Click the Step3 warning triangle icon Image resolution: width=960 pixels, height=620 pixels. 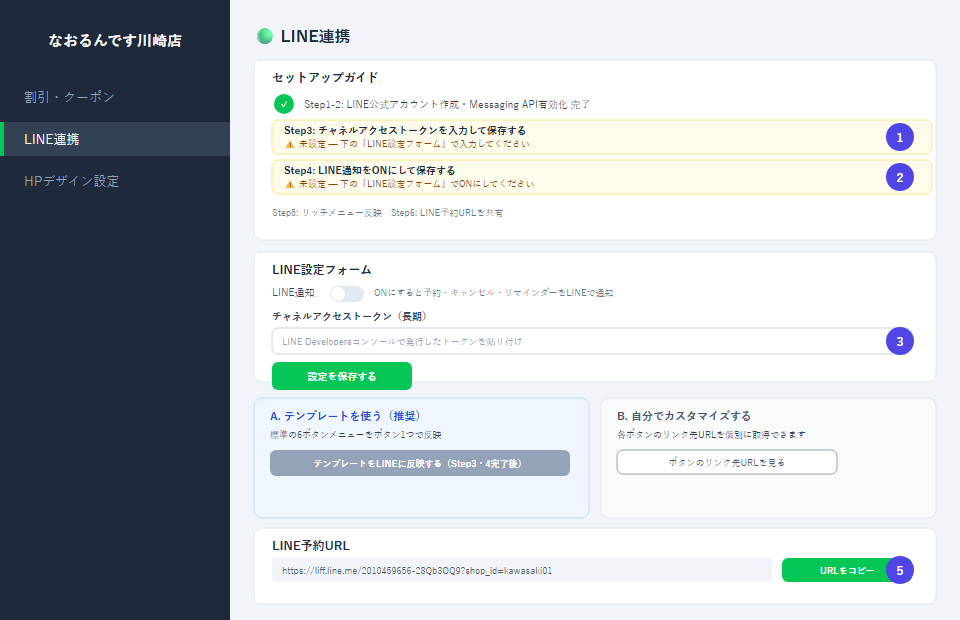(x=290, y=144)
